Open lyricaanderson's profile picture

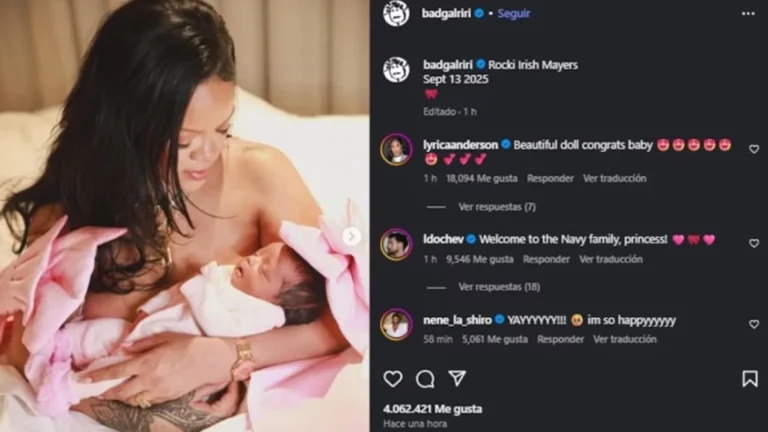[x=396, y=149]
